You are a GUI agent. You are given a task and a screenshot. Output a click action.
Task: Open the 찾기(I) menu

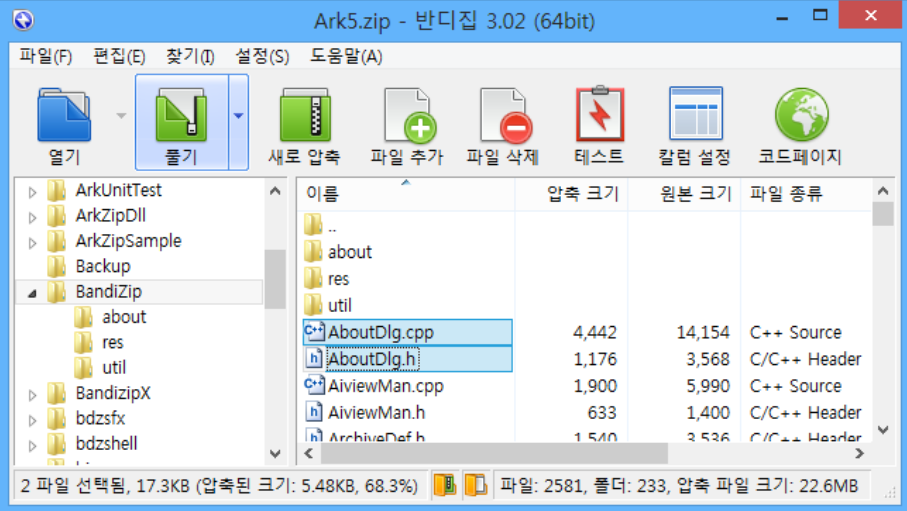click(190, 56)
